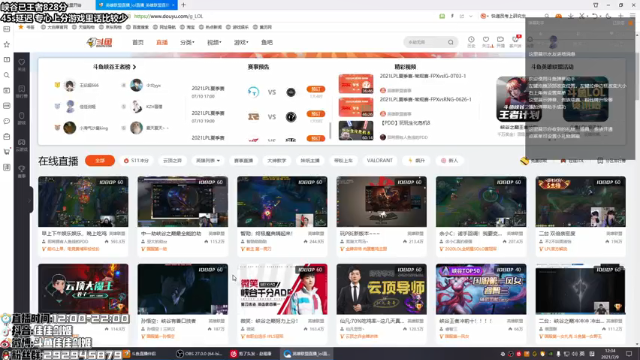Click the browser favorites star sidebar icon
Viewport: 640px width, 360px height.
tap(7, 44)
